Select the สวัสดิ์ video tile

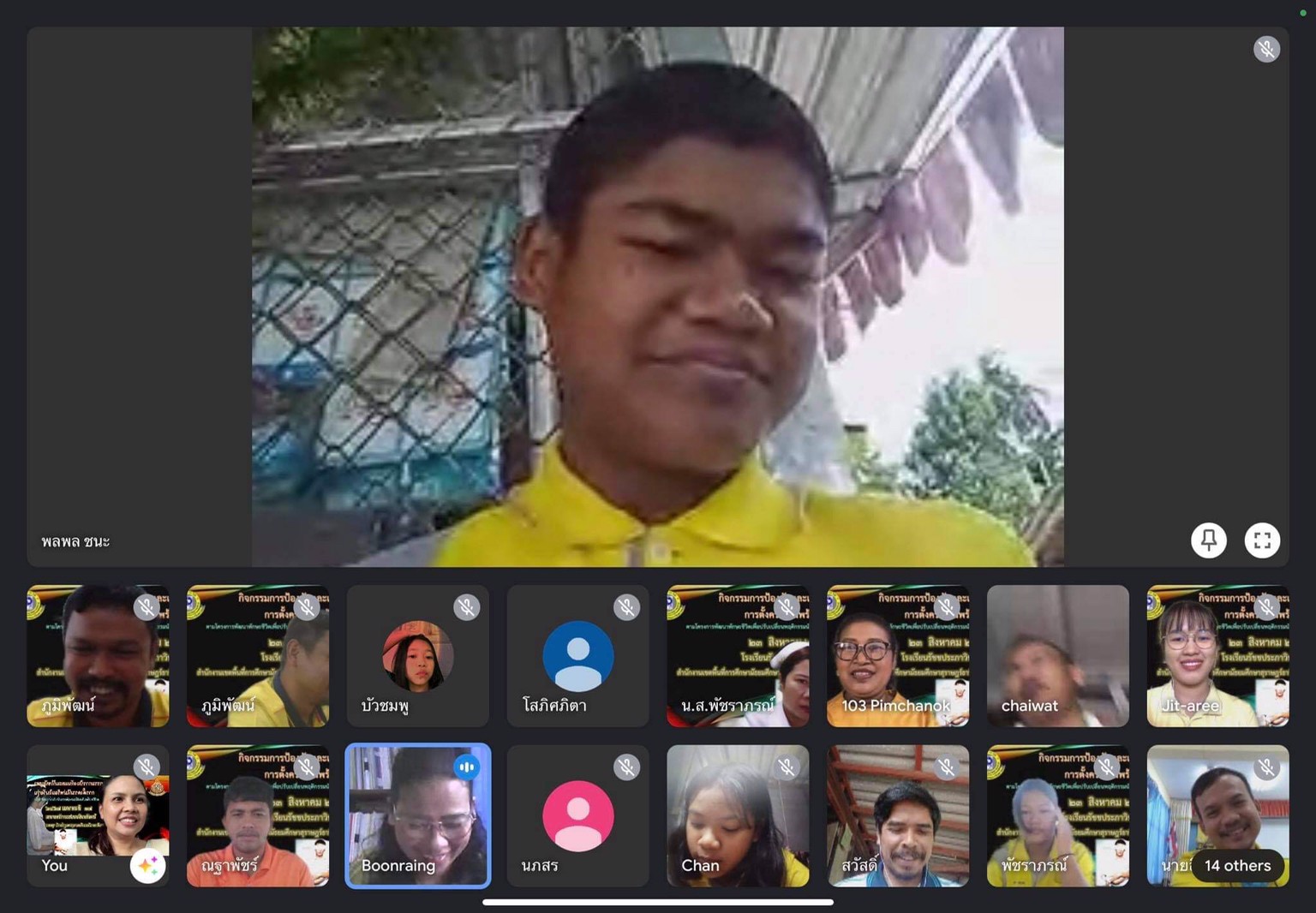click(x=898, y=815)
